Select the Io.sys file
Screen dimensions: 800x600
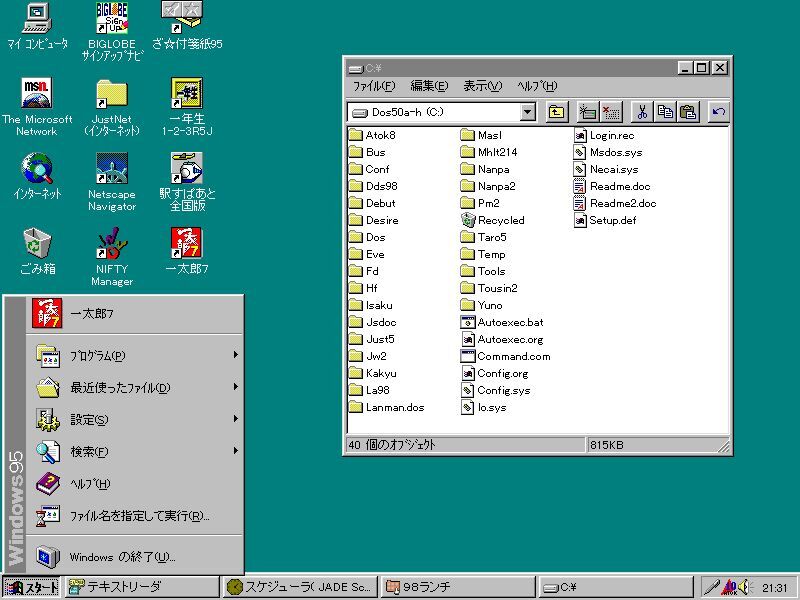point(484,408)
